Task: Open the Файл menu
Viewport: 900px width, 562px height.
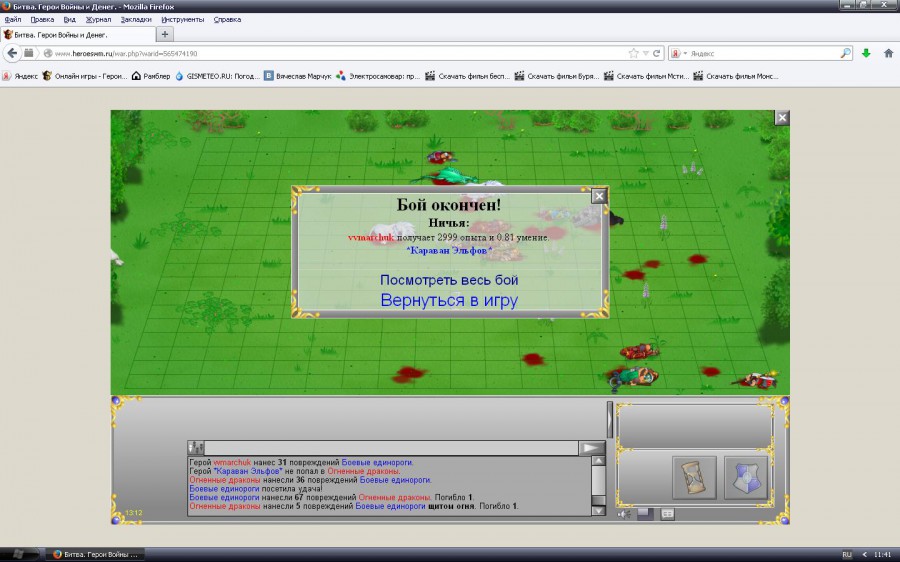Action: pos(13,20)
